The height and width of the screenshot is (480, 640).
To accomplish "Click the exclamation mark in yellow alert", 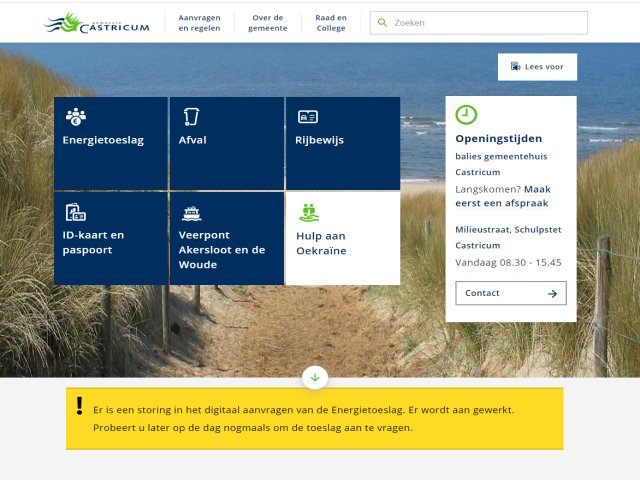I will [80, 406].
